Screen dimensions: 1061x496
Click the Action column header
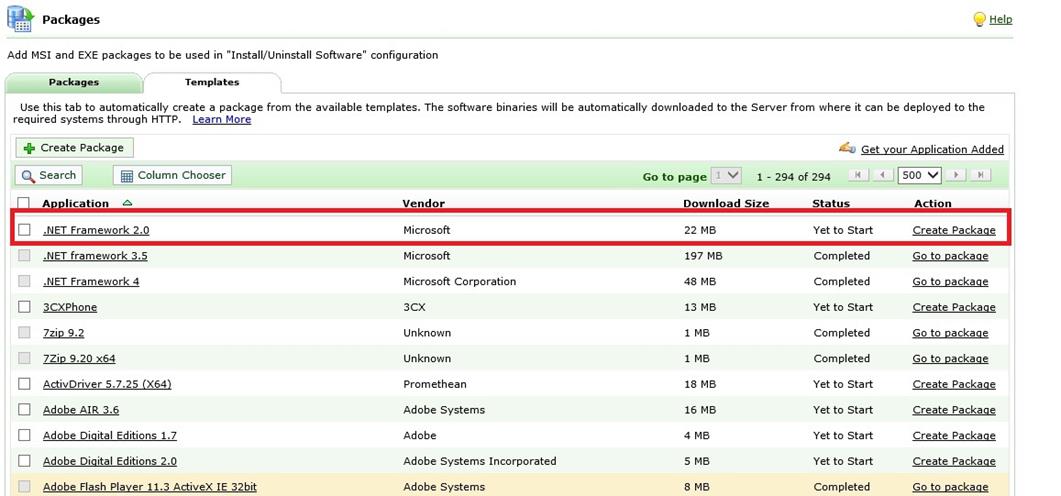coord(932,204)
